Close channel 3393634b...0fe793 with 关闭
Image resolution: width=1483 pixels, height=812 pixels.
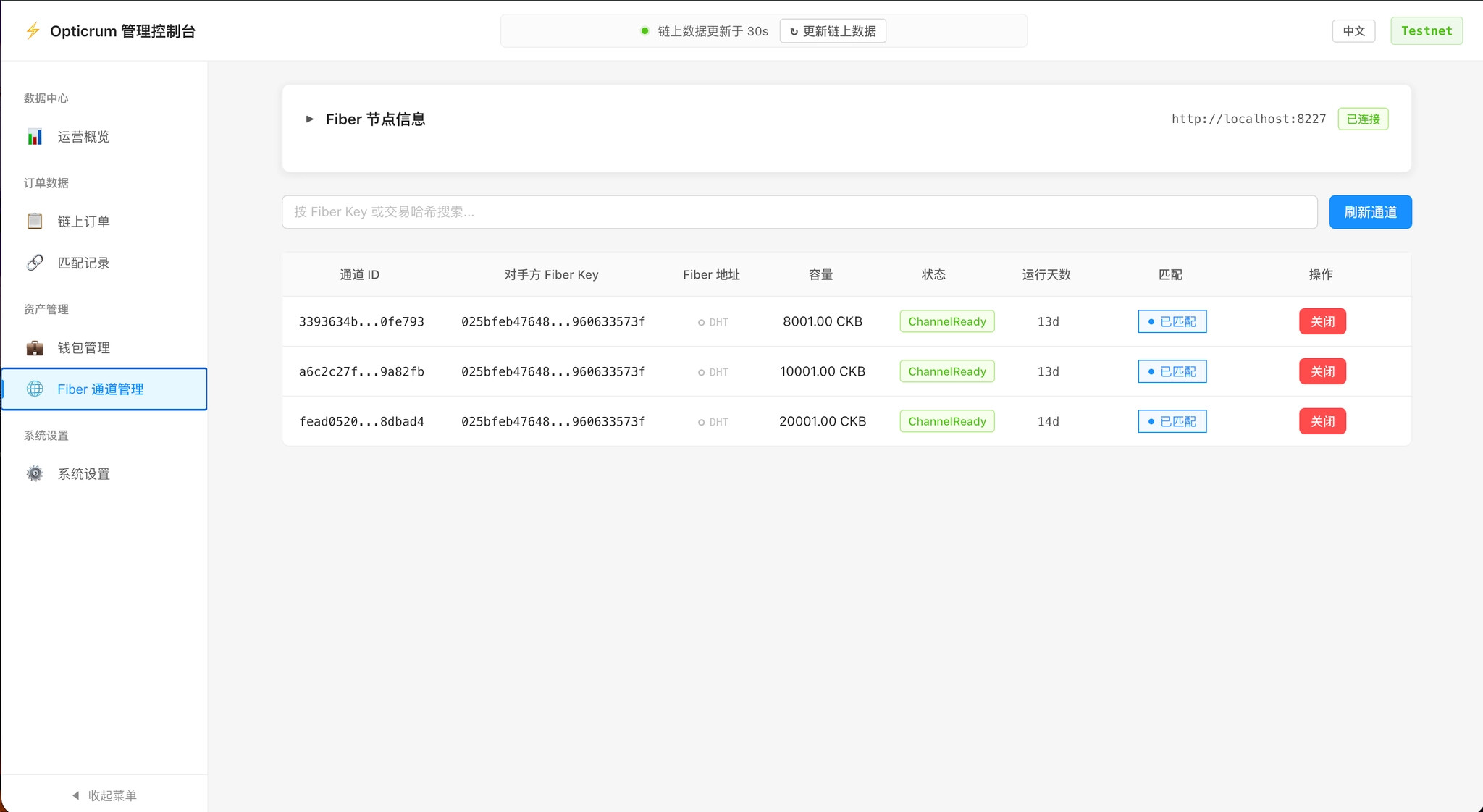[1322, 321]
